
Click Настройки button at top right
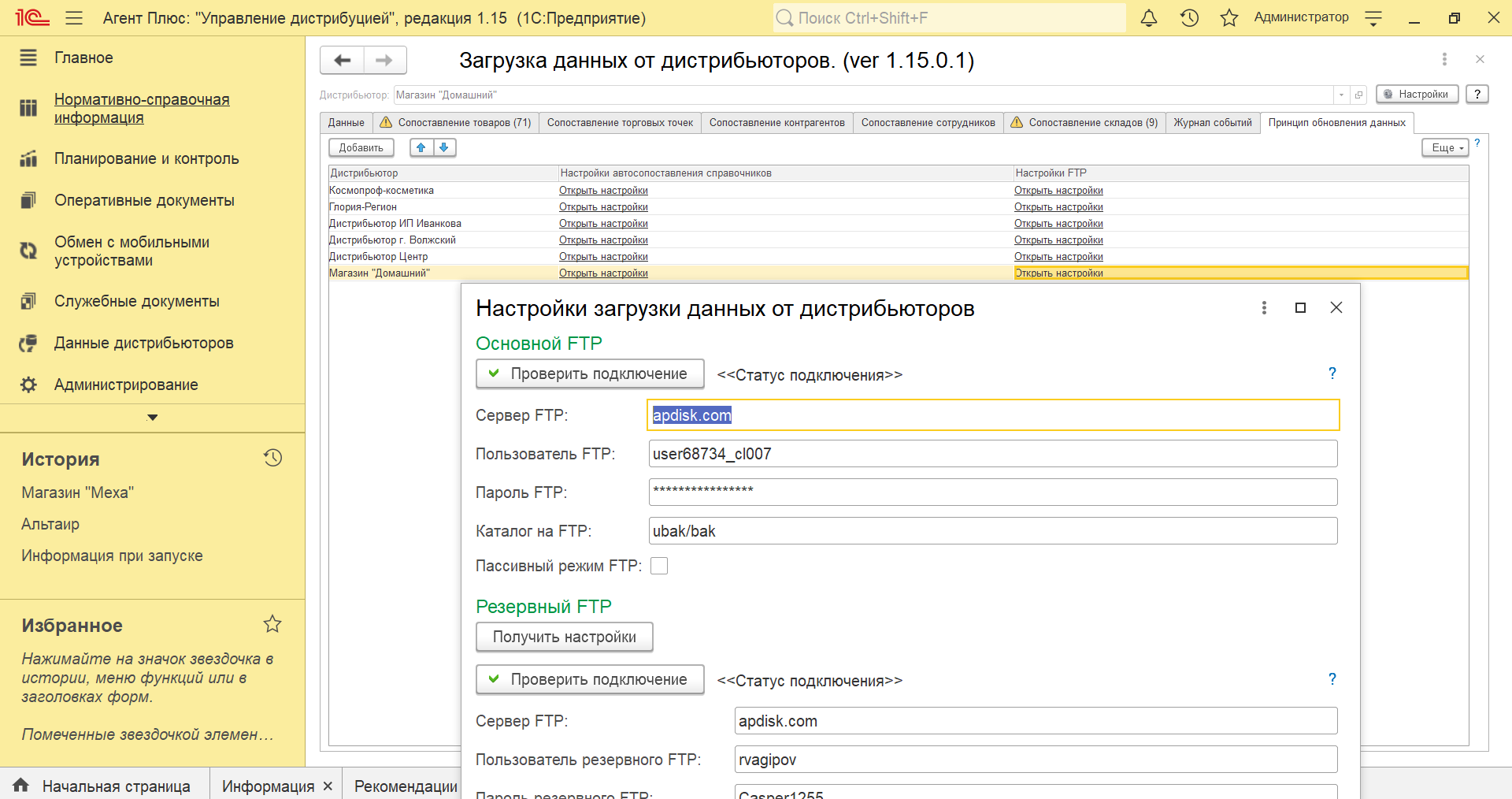[x=1417, y=94]
